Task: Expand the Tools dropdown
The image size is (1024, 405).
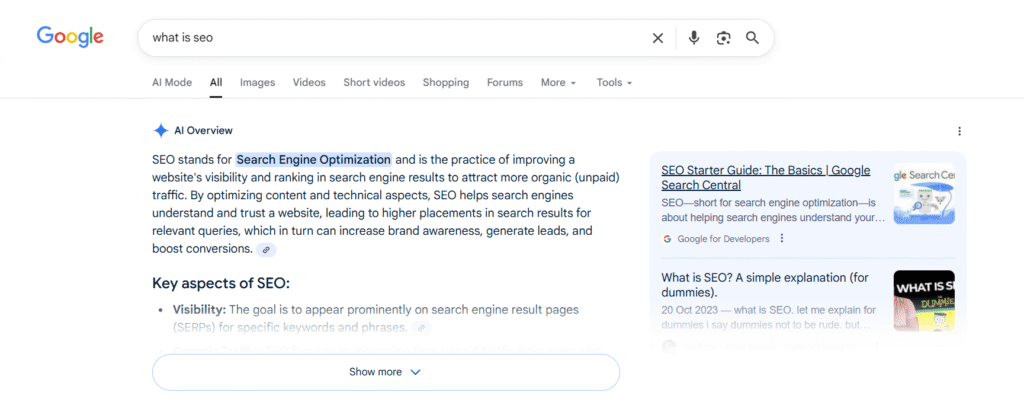Action: coord(614,82)
